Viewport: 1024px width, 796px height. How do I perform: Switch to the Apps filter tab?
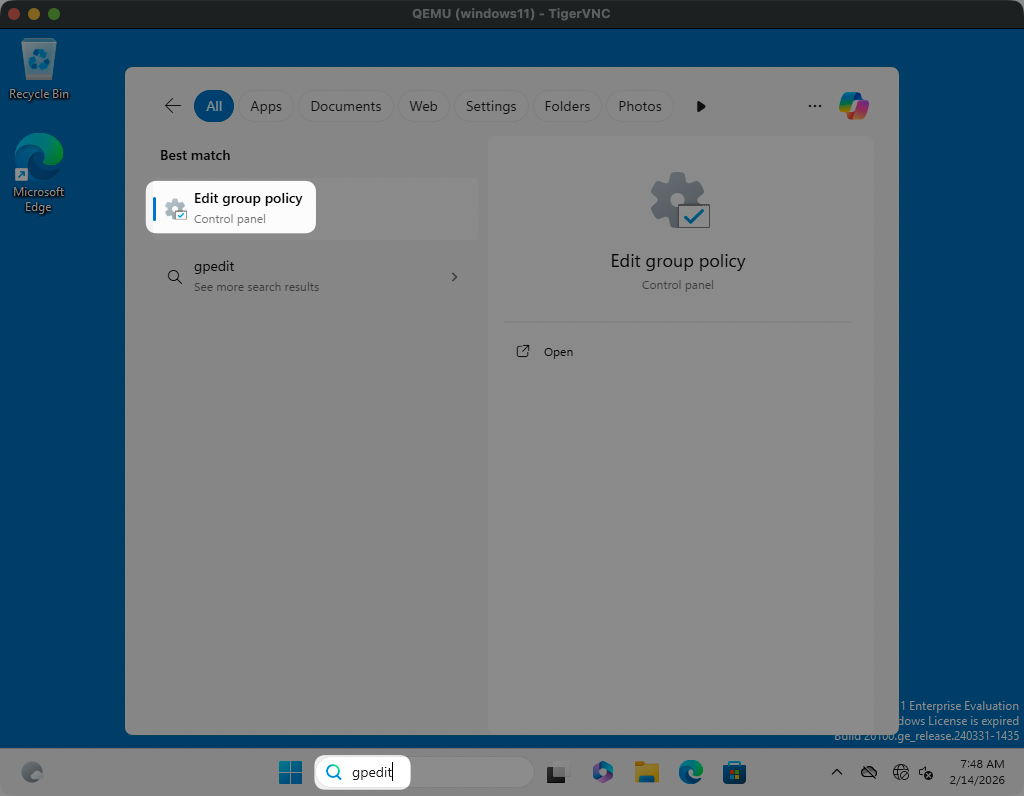(266, 106)
